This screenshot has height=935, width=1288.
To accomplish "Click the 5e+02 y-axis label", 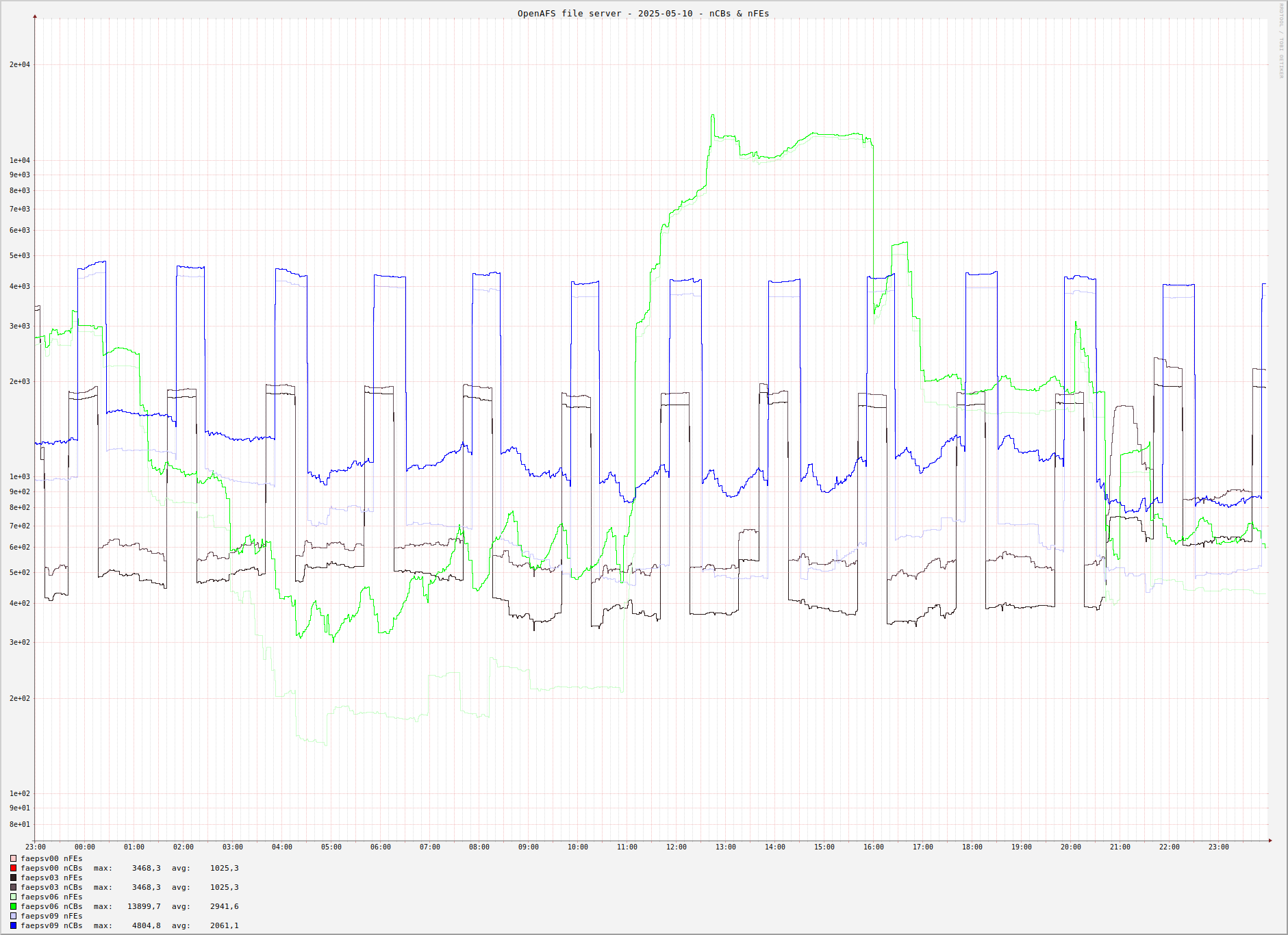I will [x=20, y=572].
